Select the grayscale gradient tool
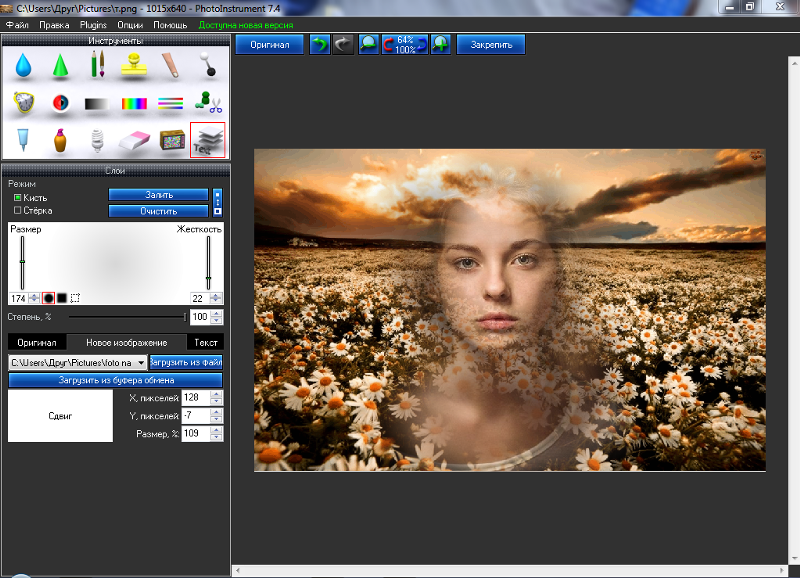This screenshot has height=578, width=800. pos(97,104)
